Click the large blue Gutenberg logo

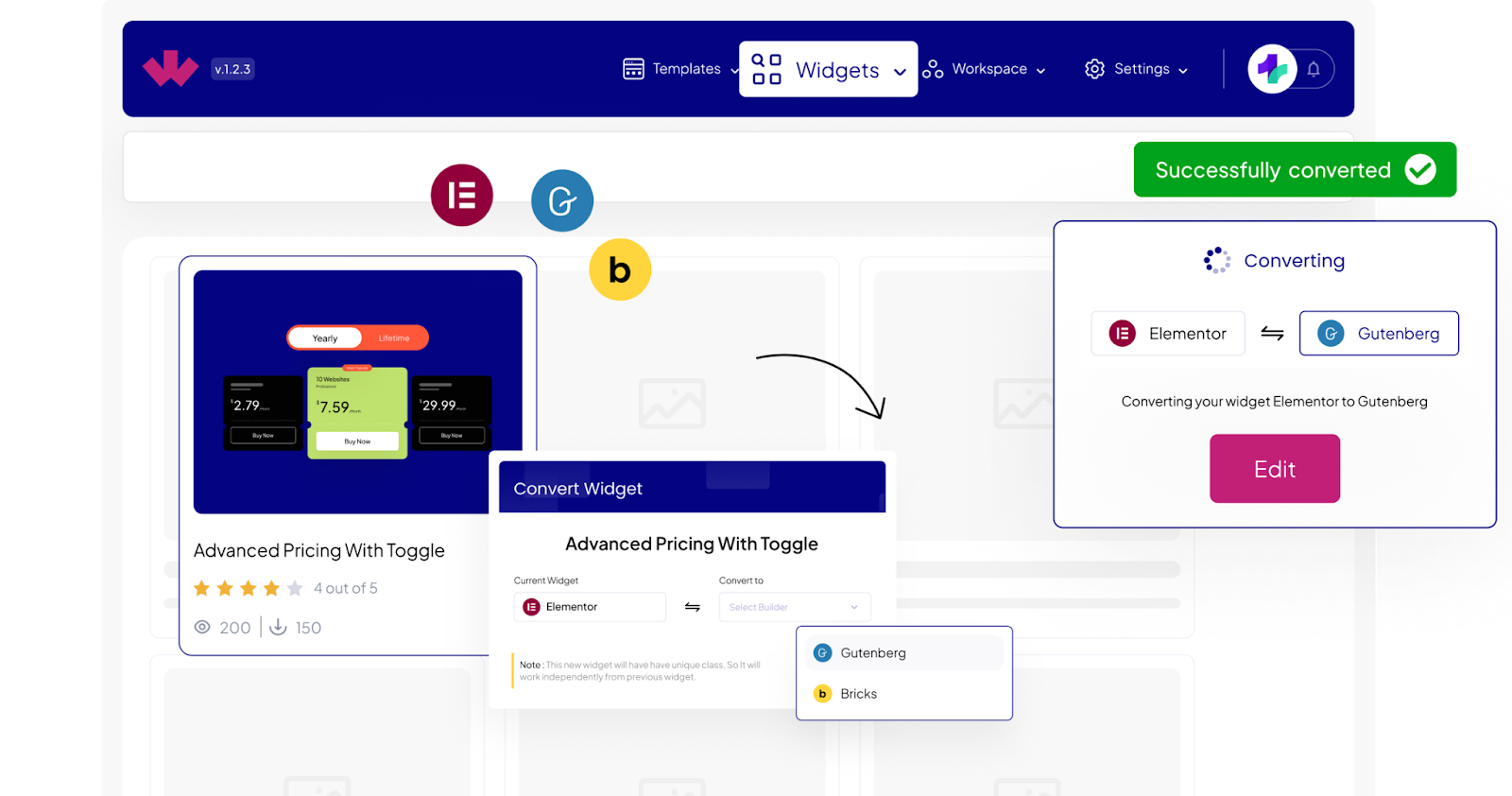[562, 200]
